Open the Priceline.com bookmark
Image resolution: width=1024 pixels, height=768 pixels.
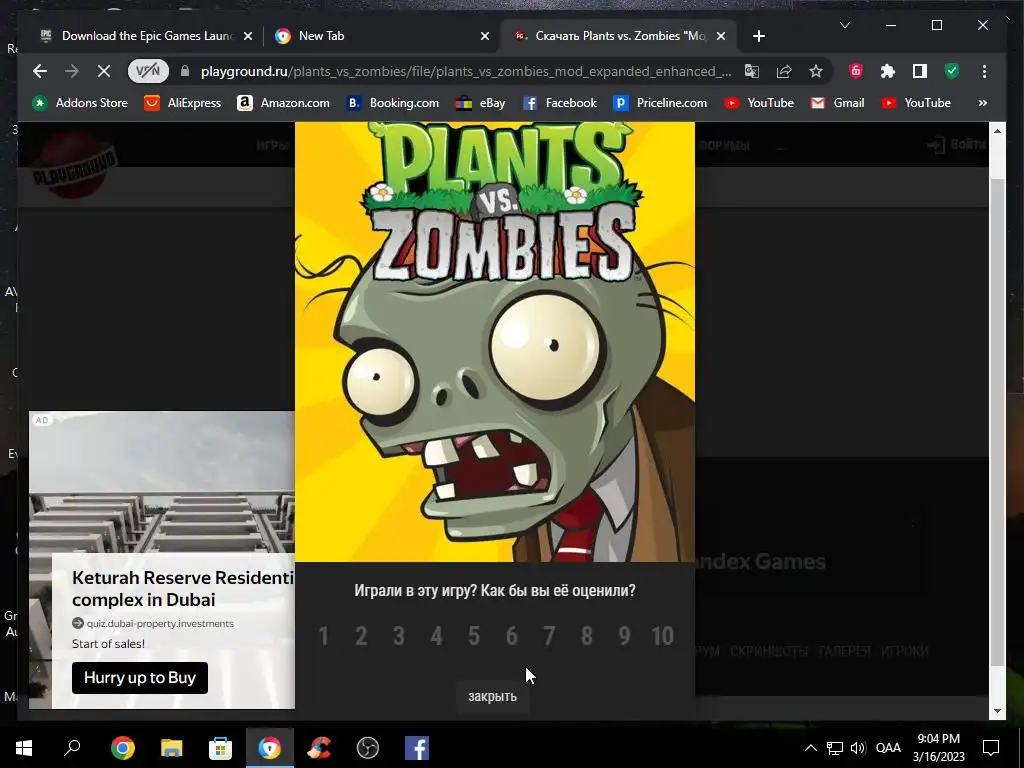pos(660,103)
